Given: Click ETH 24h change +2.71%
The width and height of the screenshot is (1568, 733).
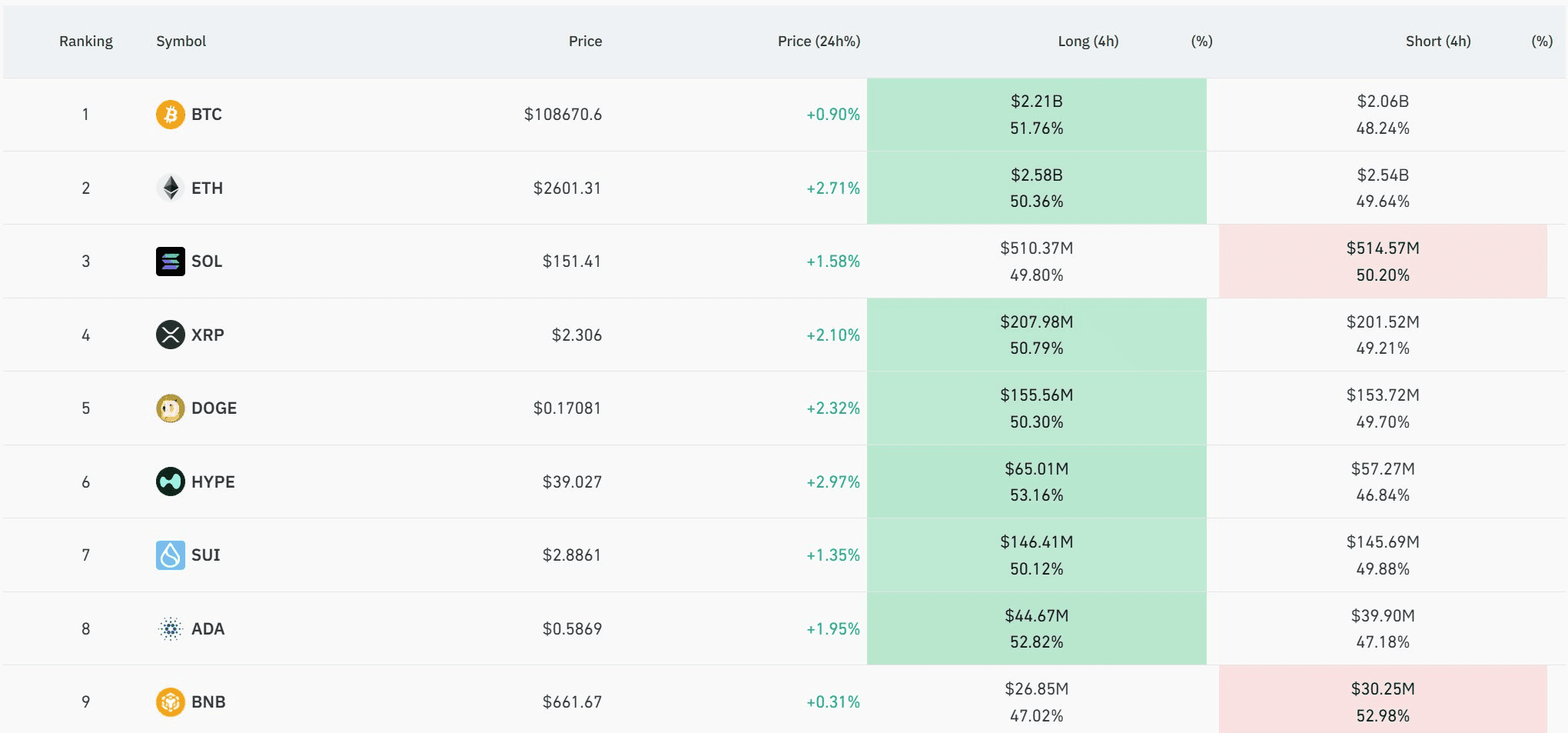Looking at the screenshot, I should (833, 188).
